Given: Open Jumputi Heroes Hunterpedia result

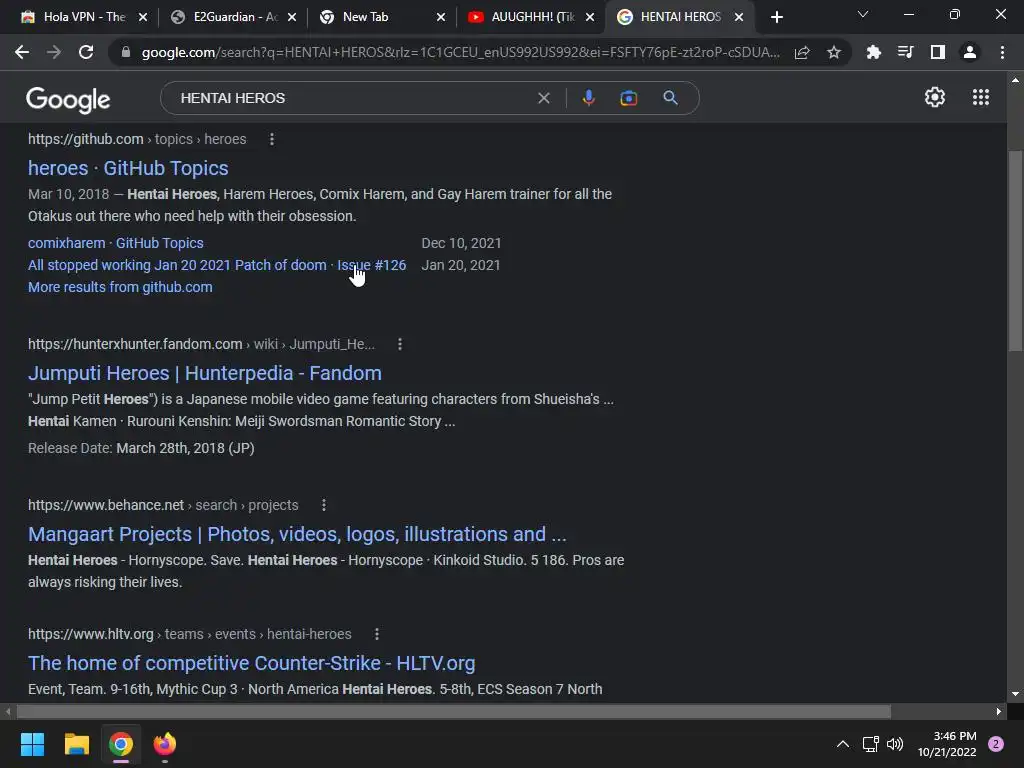Looking at the screenshot, I should click(x=204, y=374).
